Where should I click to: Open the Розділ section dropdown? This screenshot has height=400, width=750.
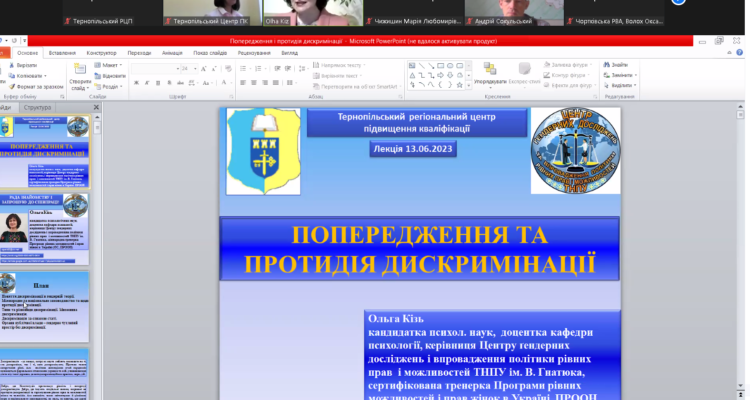(x=109, y=87)
